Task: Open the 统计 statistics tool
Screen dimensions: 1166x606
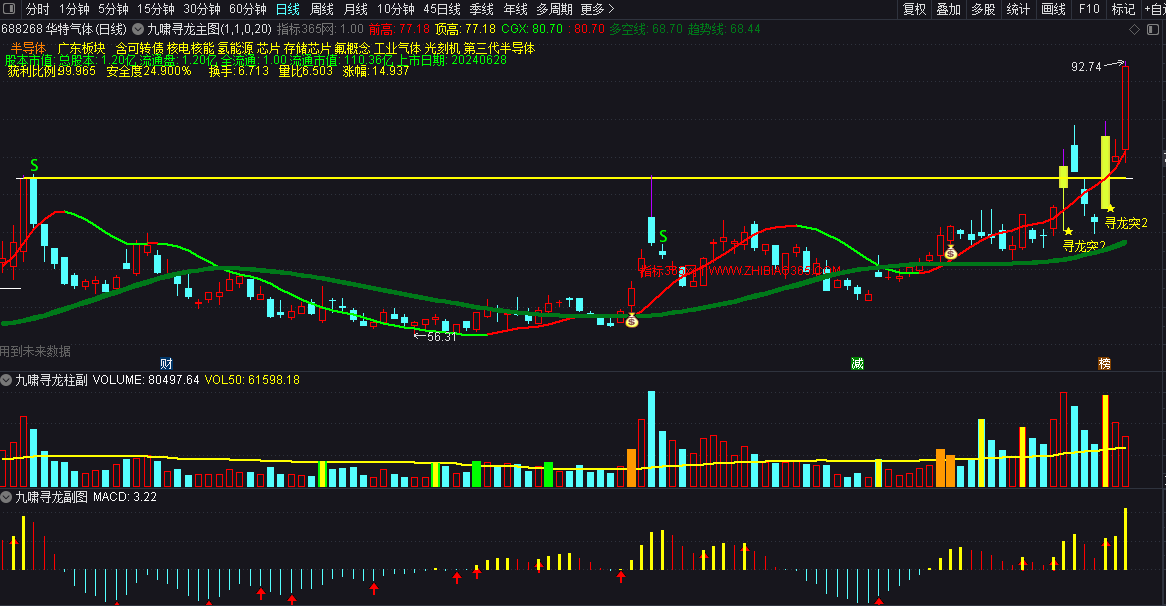Action: (1018, 9)
